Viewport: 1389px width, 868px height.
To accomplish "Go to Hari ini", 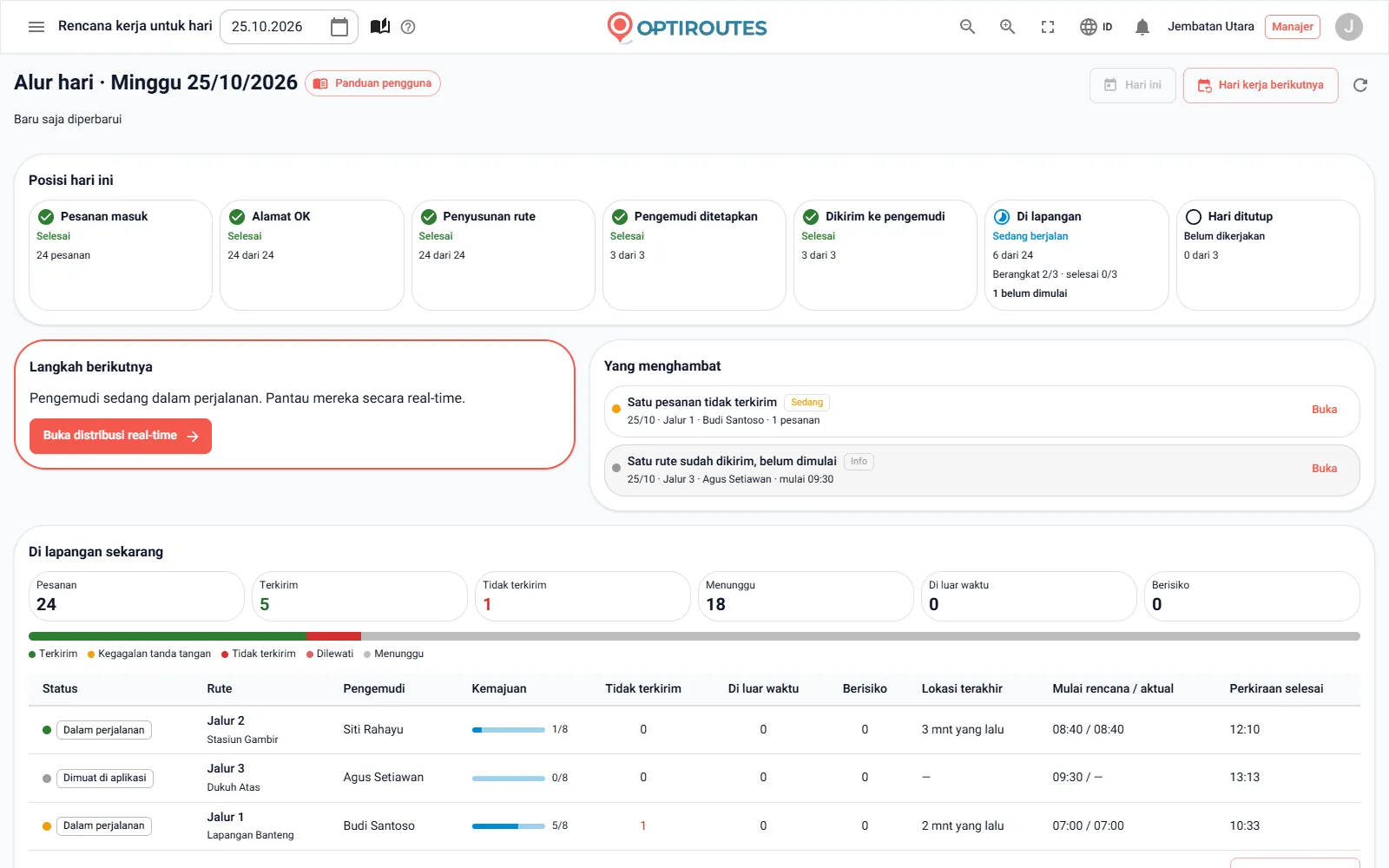I will point(1133,85).
